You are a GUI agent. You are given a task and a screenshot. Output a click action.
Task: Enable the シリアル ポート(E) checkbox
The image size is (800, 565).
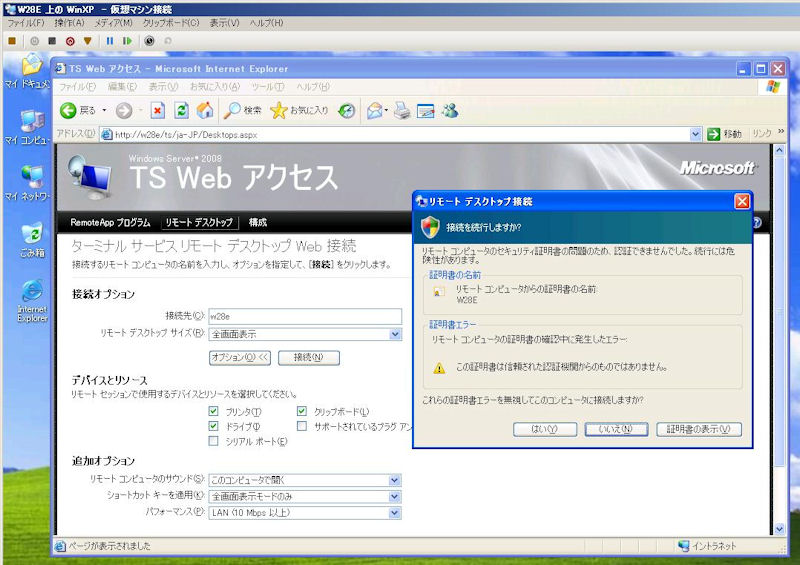pos(213,440)
